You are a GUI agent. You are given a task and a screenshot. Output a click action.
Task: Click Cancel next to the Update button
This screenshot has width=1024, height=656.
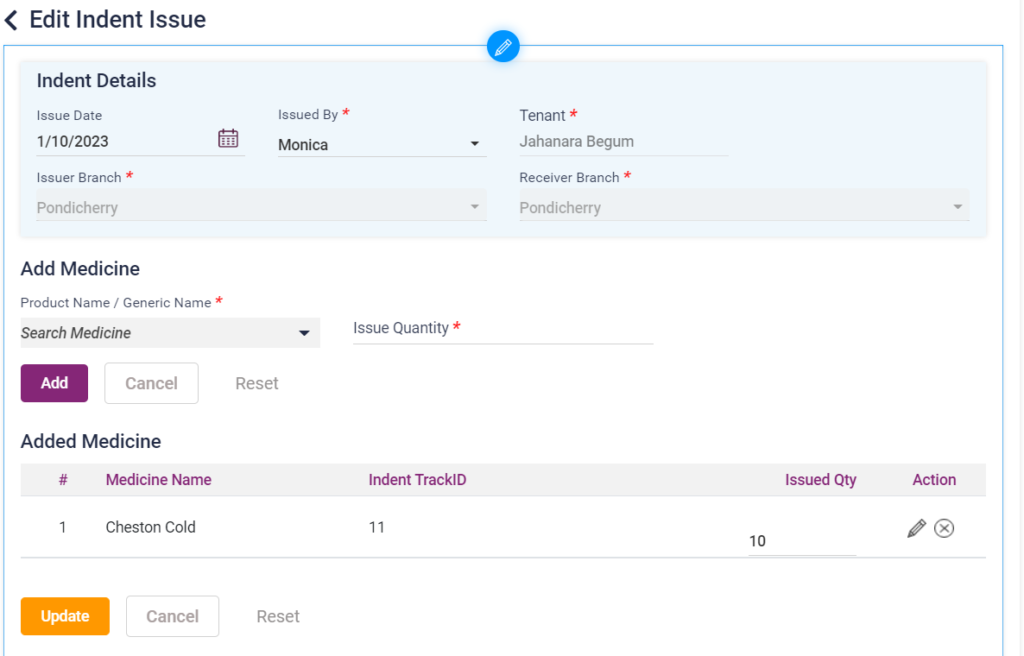click(x=172, y=616)
